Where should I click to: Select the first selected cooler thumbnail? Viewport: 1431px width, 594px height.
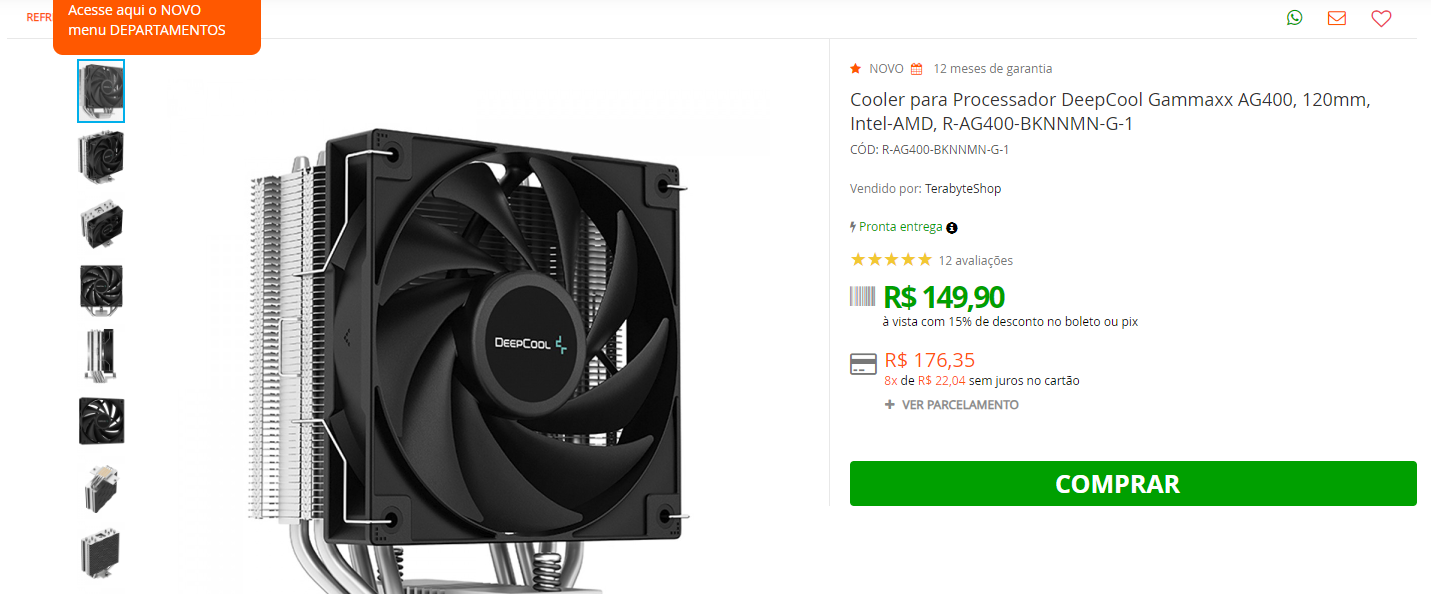tap(101, 91)
